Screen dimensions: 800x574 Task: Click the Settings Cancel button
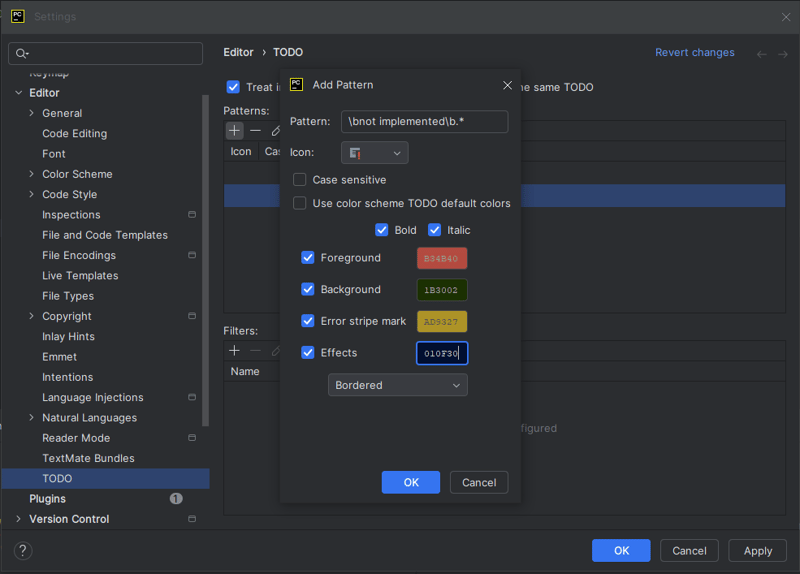(689, 551)
